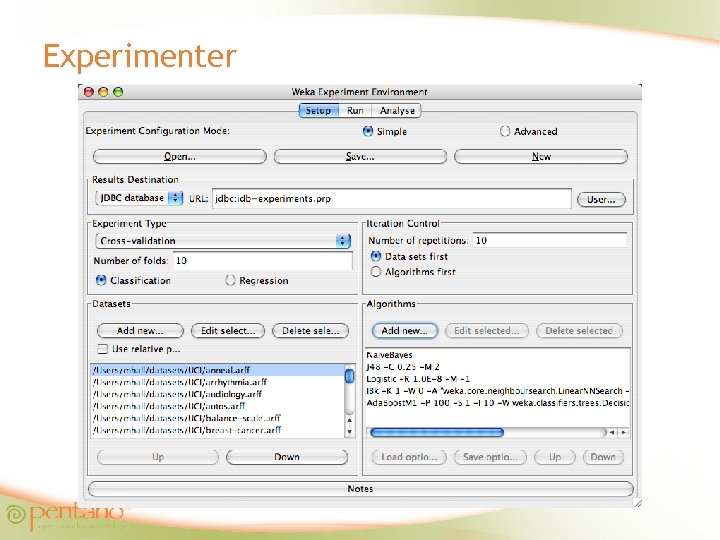Click the red close window button
The height and width of the screenshot is (540, 720).
pyautogui.click(x=89, y=92)
